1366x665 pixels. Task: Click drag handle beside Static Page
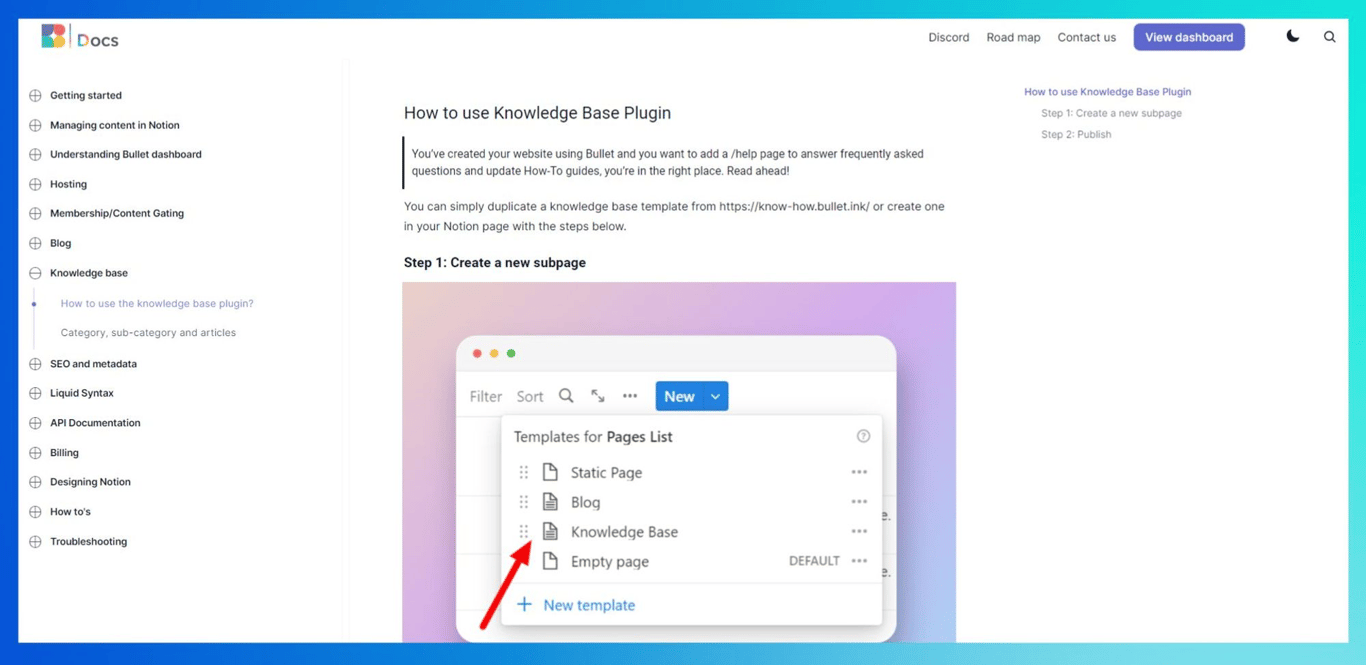click(x=523, y=472)
